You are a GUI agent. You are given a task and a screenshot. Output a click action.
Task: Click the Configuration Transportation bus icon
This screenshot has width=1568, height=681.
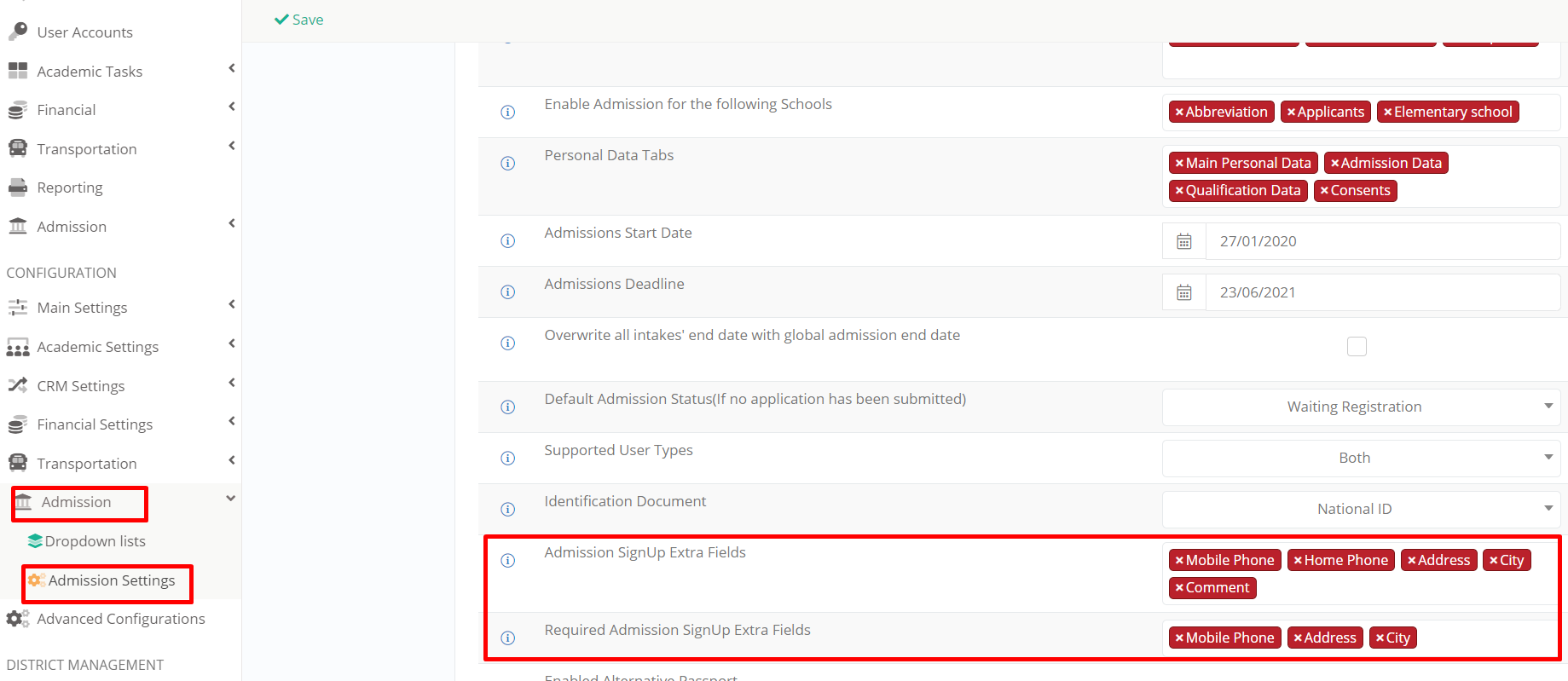click(18, 463)
